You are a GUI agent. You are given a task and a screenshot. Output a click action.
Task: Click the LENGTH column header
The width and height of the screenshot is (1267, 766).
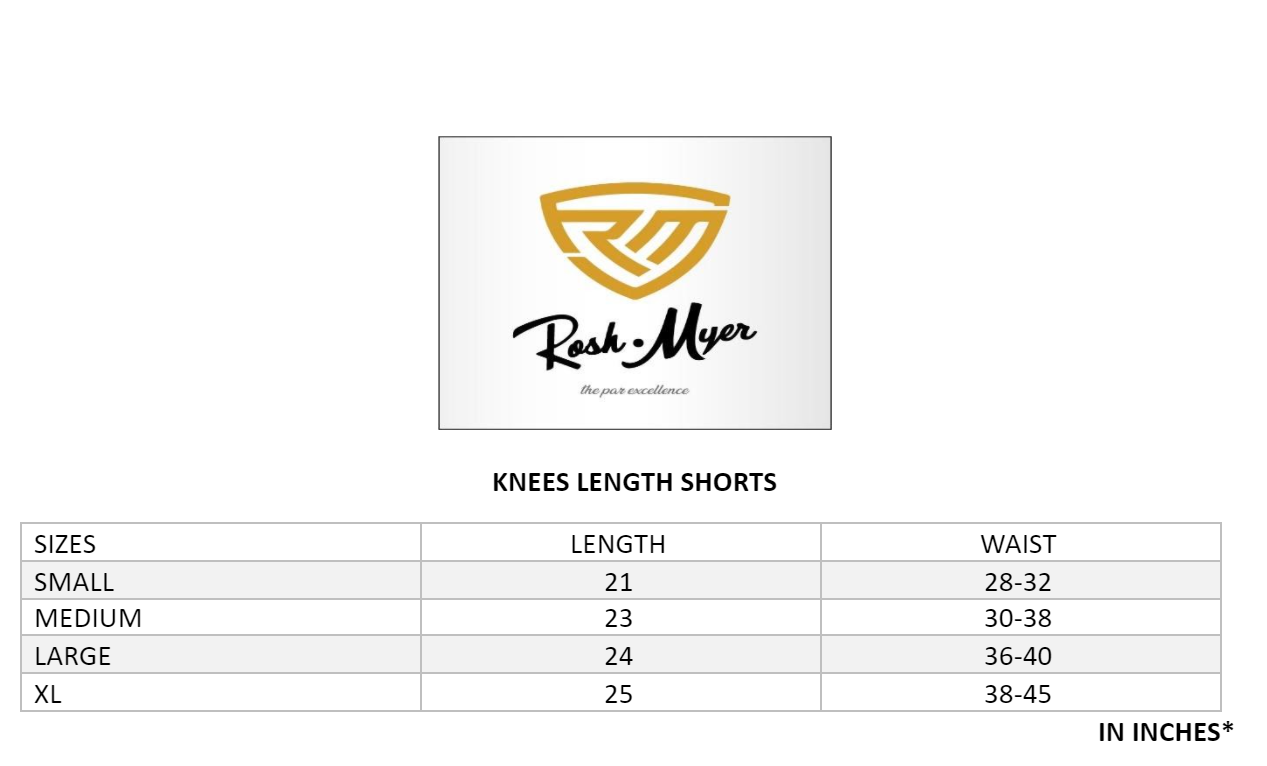pos(620,543)
